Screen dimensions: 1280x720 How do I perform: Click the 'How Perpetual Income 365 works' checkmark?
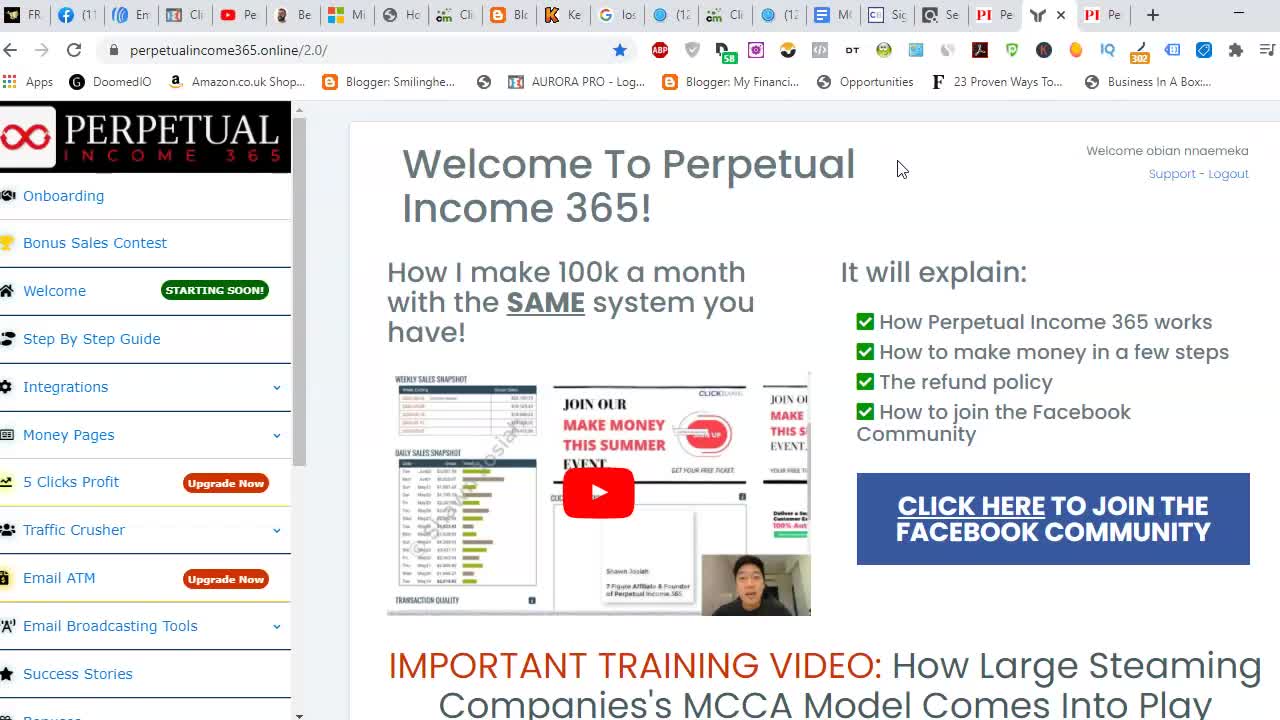pyautogui.click(x=865, y=322)
